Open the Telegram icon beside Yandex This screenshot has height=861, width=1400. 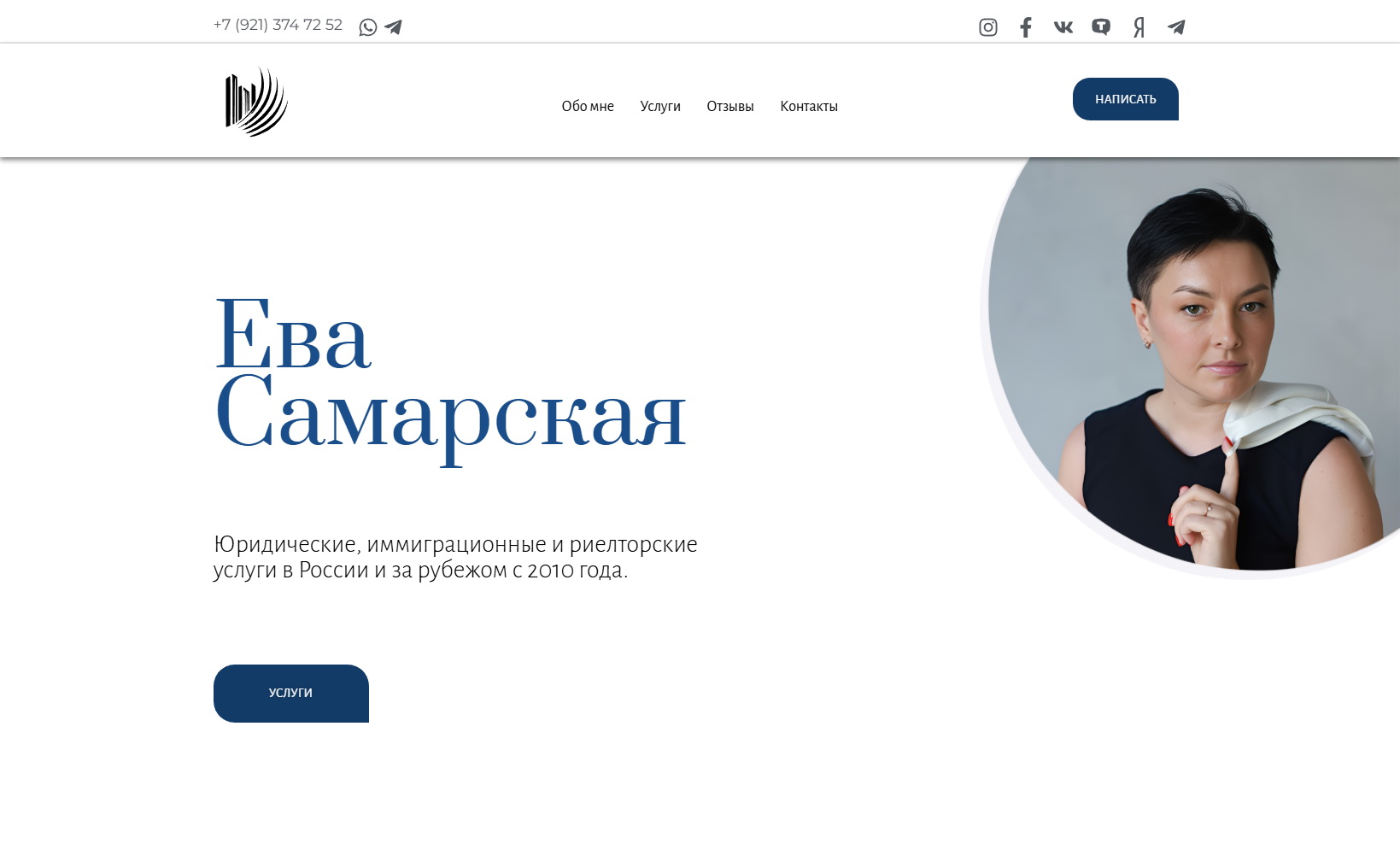coord(1176,27)
